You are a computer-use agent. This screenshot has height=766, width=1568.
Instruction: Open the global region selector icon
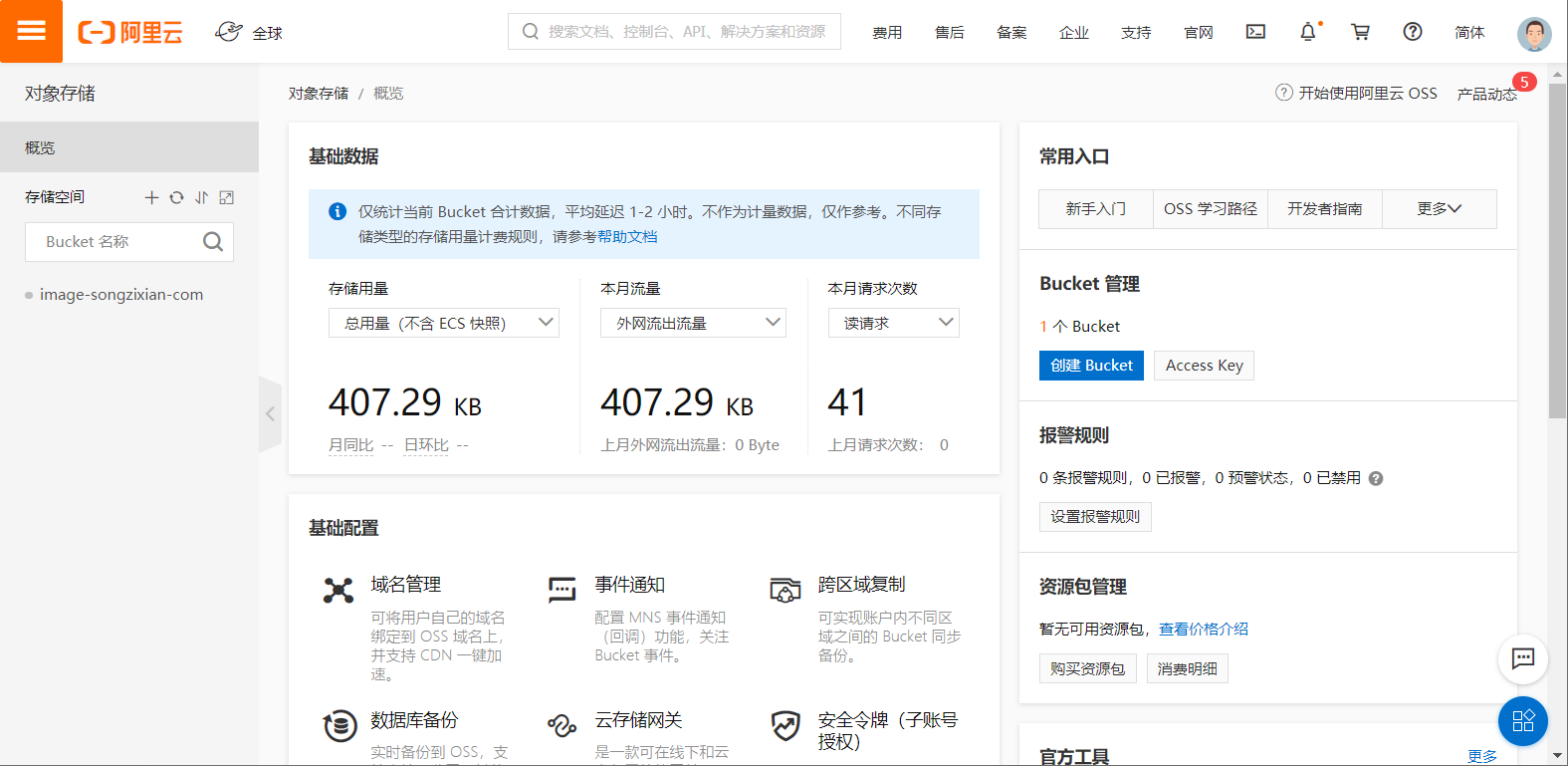(x=229, y=32)
